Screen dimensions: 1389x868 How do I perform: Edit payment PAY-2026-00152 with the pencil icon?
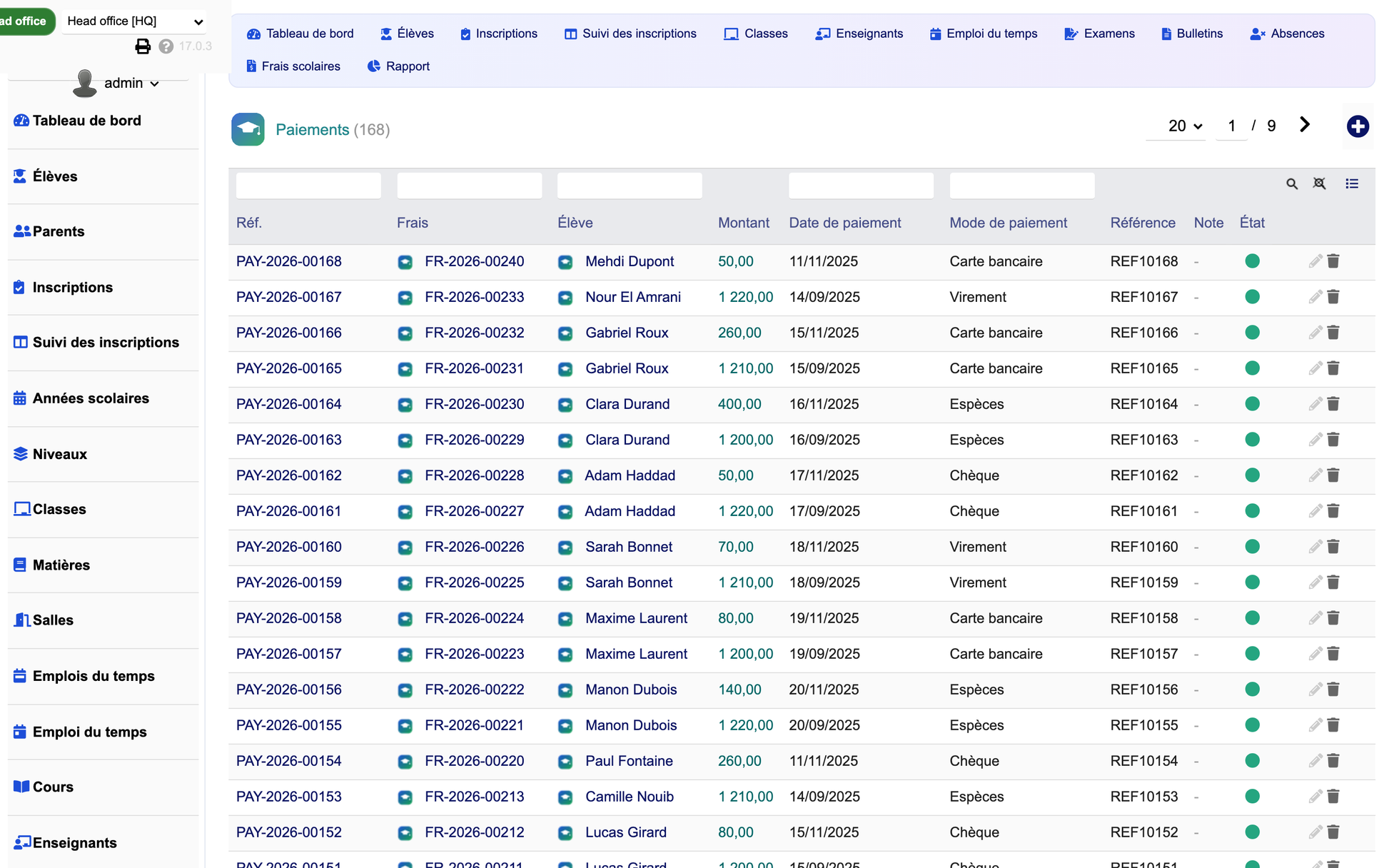tap(1315, 832)
